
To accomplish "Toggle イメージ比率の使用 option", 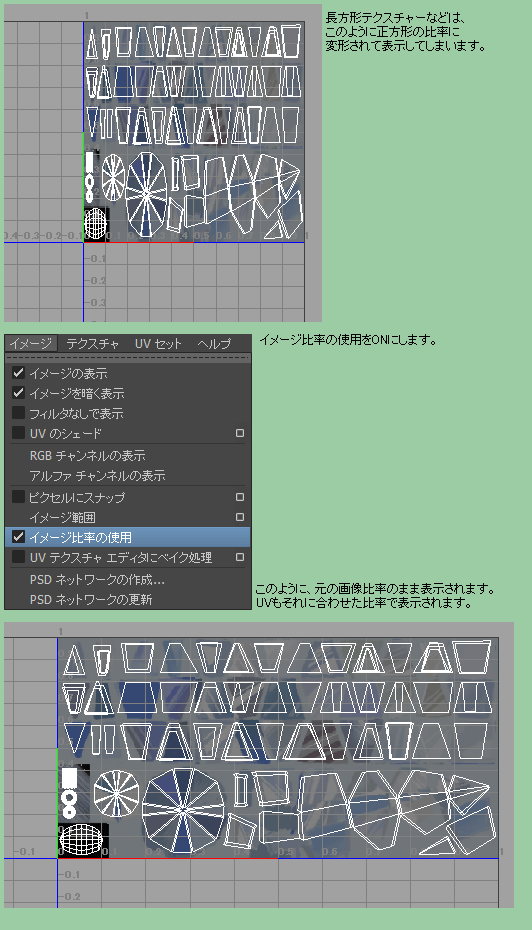I will click(128, 537).
